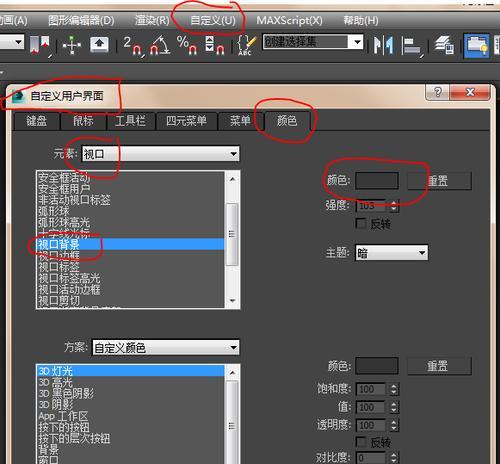
Task: Click the upper 重置 button beside 颜色
Action: tap(439, 181)
